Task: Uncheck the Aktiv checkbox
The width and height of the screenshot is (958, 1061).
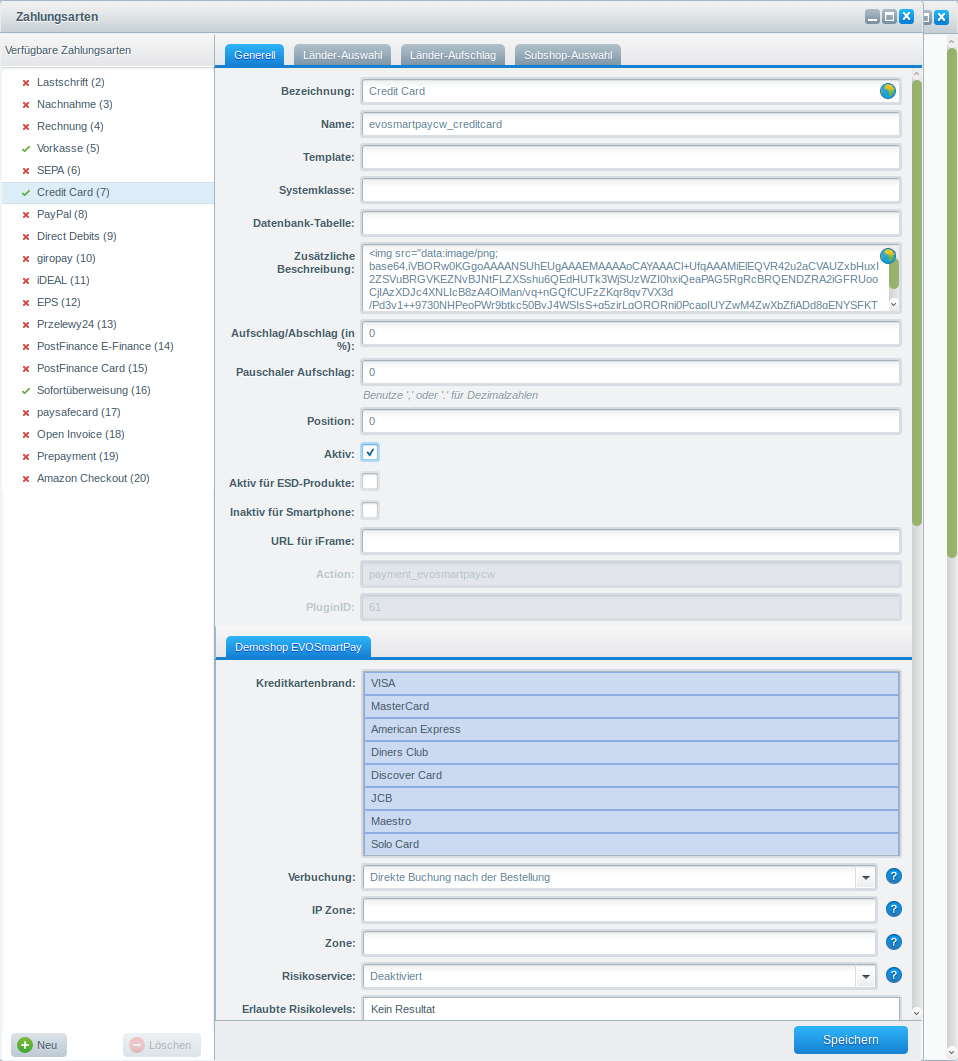Action: (370, 452)
